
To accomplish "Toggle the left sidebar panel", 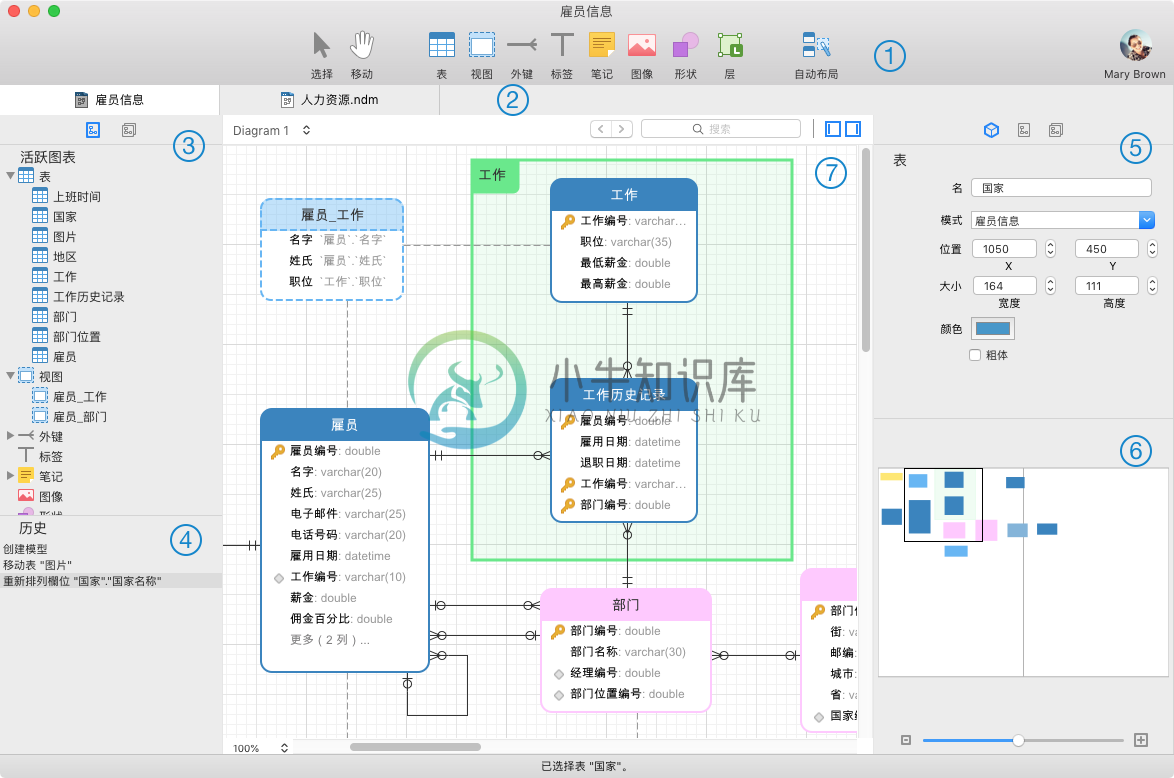I will 833,129.
